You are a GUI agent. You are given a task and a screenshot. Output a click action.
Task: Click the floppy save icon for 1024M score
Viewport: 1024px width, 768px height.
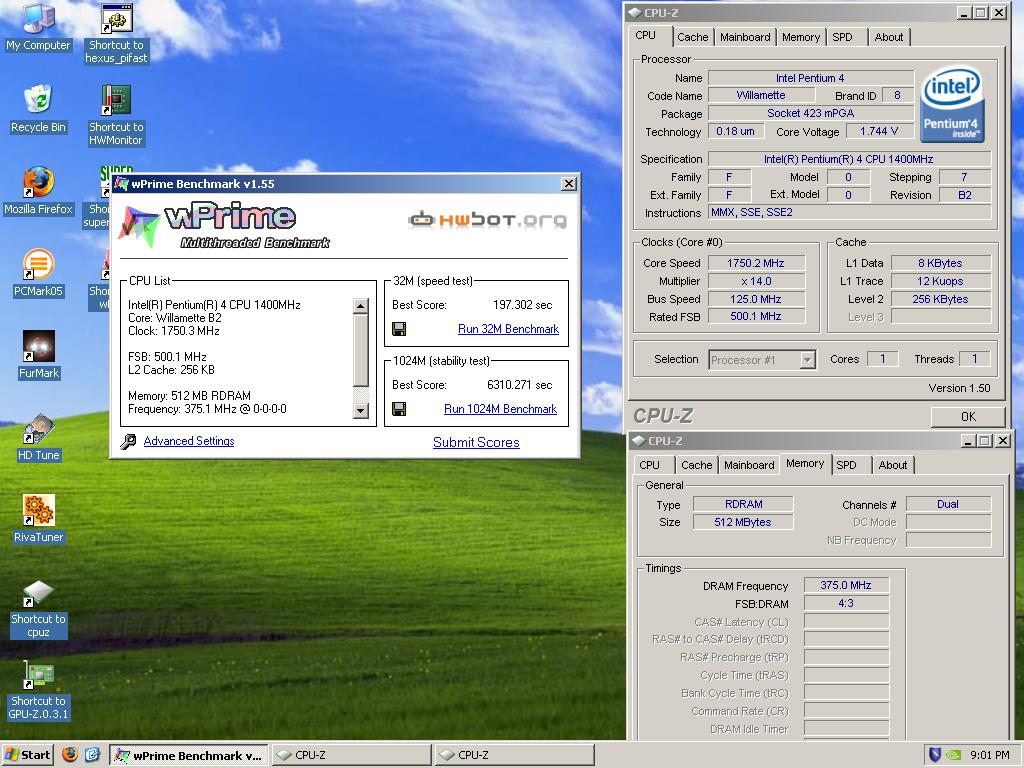pos(399,409)
